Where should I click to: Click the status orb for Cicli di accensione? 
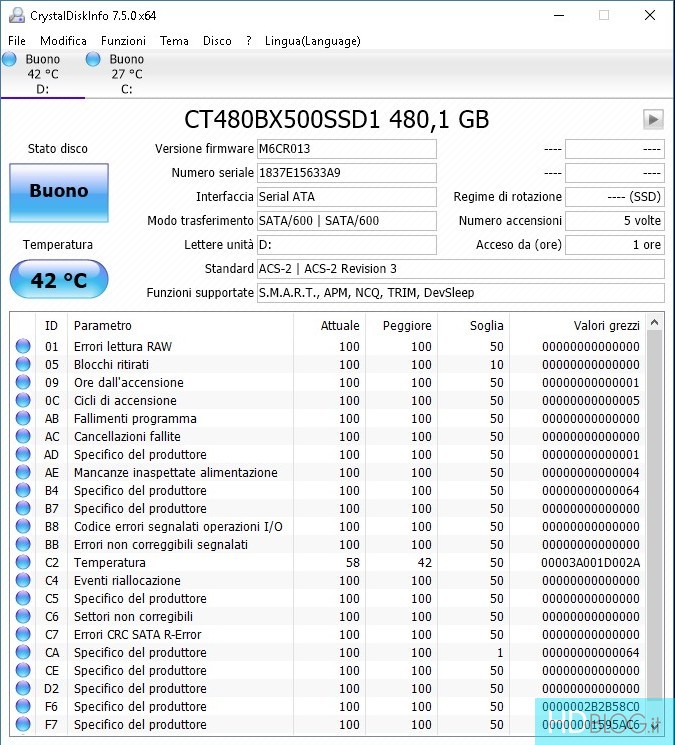click(23, 401)
